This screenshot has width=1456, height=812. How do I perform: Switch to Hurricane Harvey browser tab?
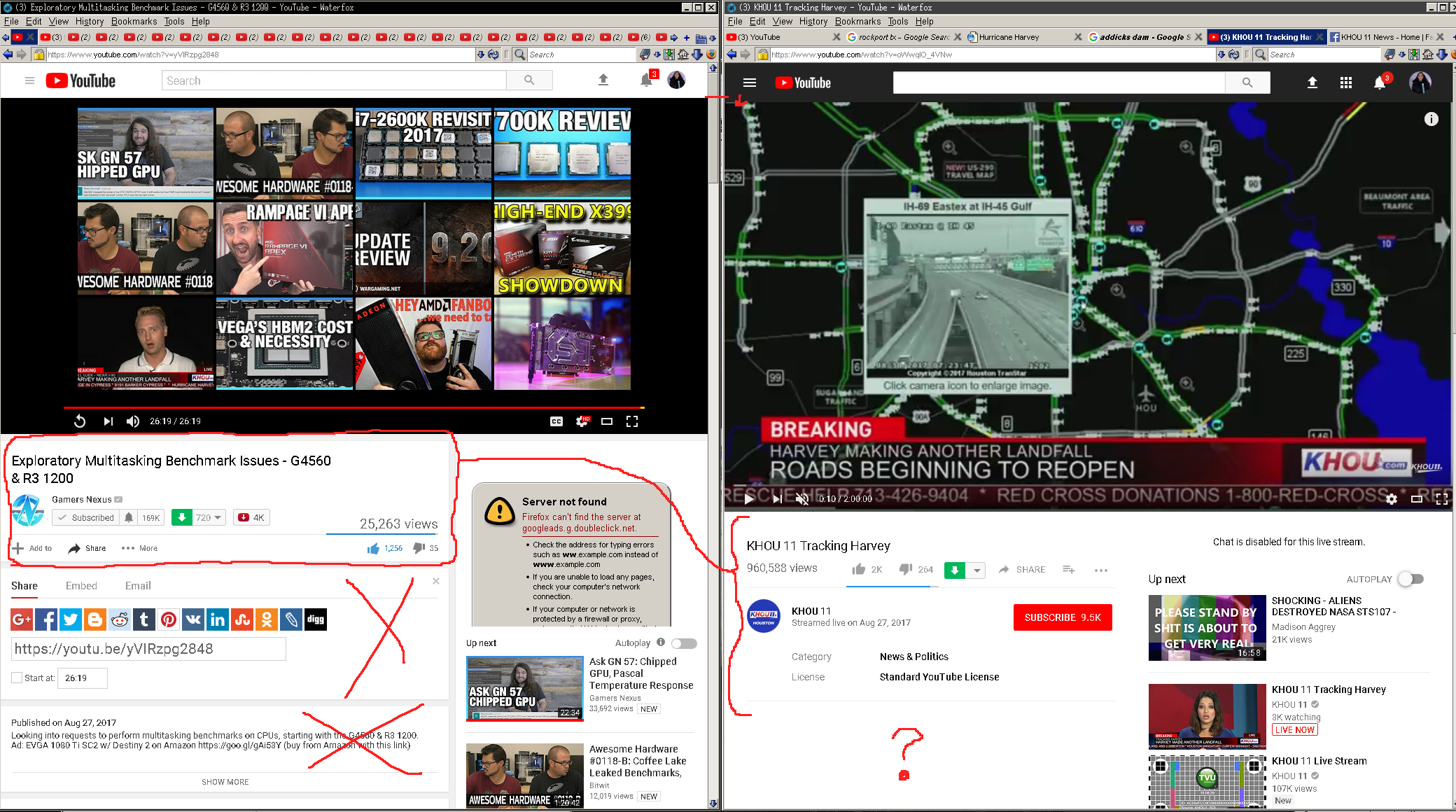[x=1009, y=37]
